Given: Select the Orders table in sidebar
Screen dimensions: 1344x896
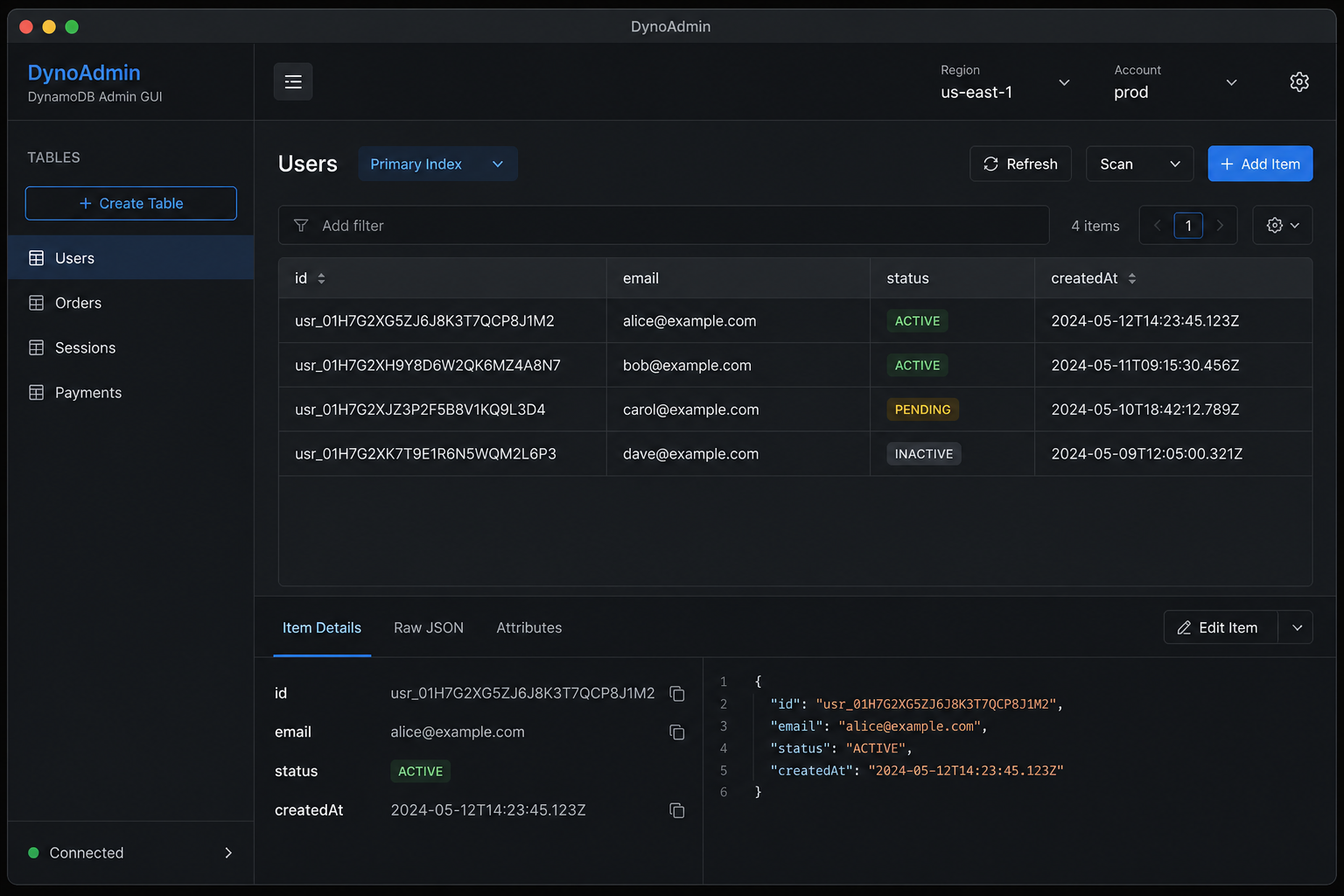Looking at the screenshot, I should (131, 303).
